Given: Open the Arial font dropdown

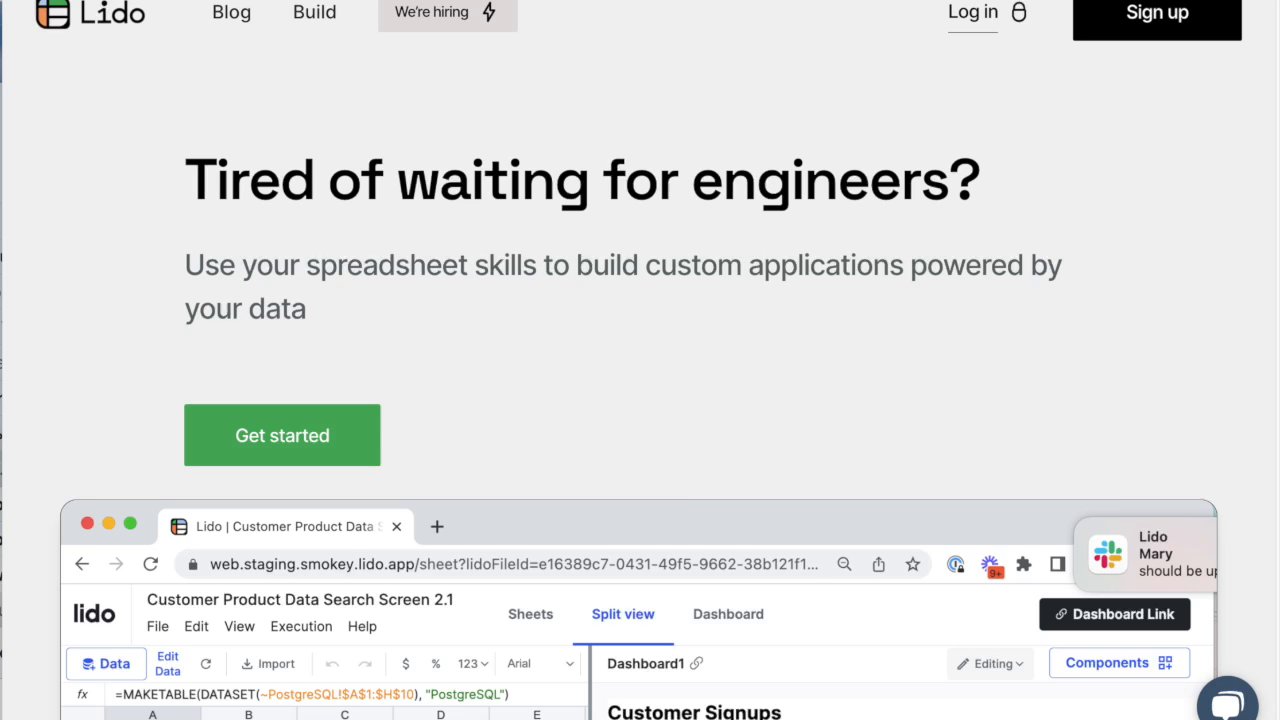Looking at the screenshot, I should point(540,664).
